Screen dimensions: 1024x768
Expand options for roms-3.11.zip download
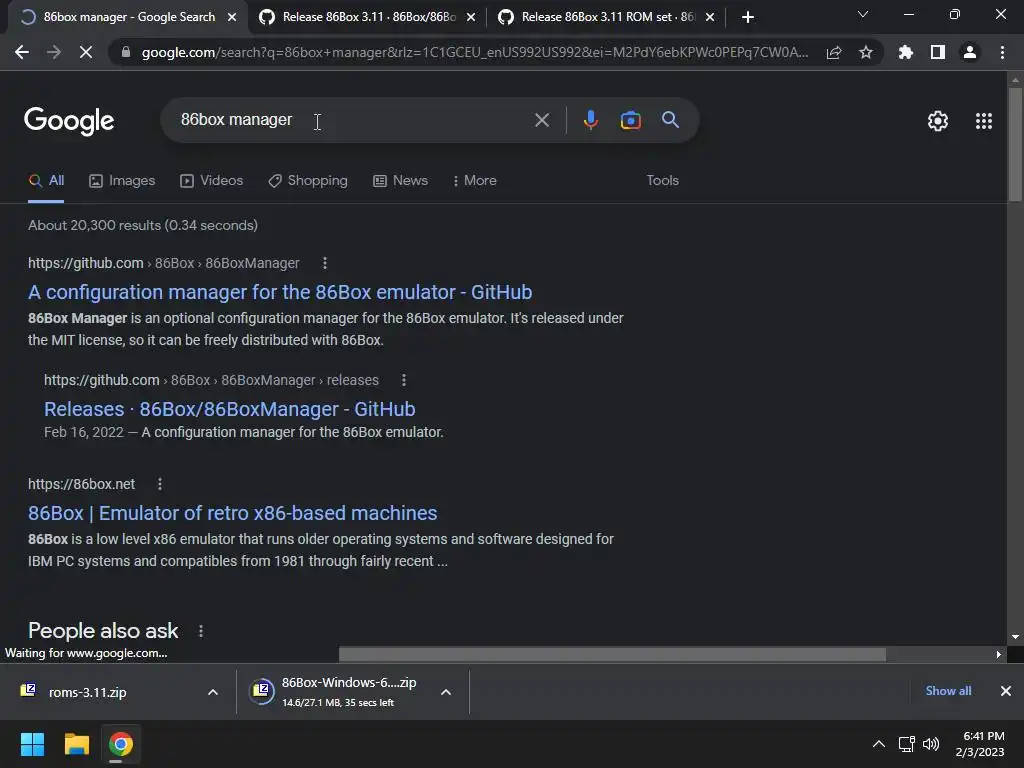[x=213, y=692]
